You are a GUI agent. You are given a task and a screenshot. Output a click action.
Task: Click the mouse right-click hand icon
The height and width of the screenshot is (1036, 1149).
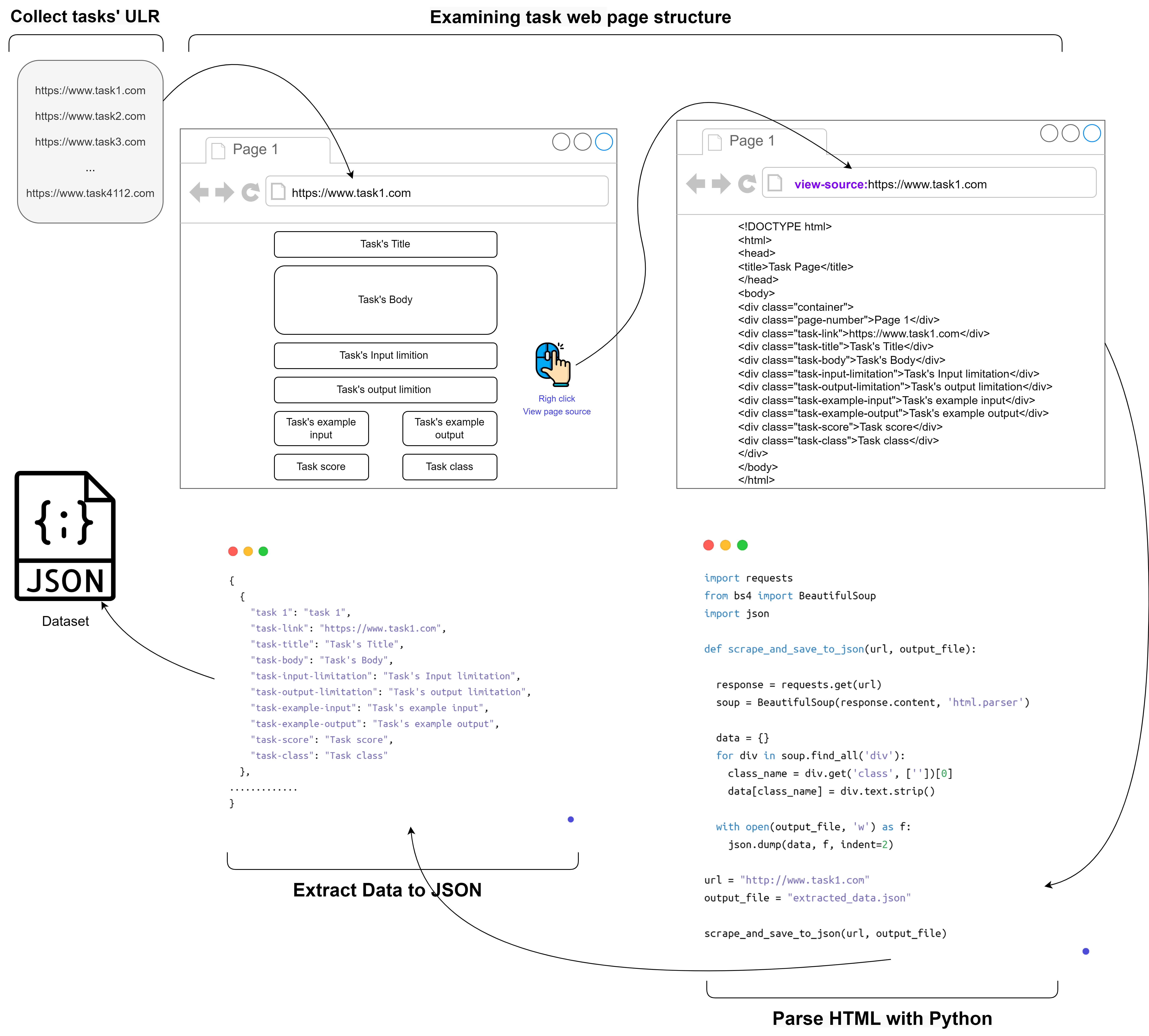click(x=553, y=364)
